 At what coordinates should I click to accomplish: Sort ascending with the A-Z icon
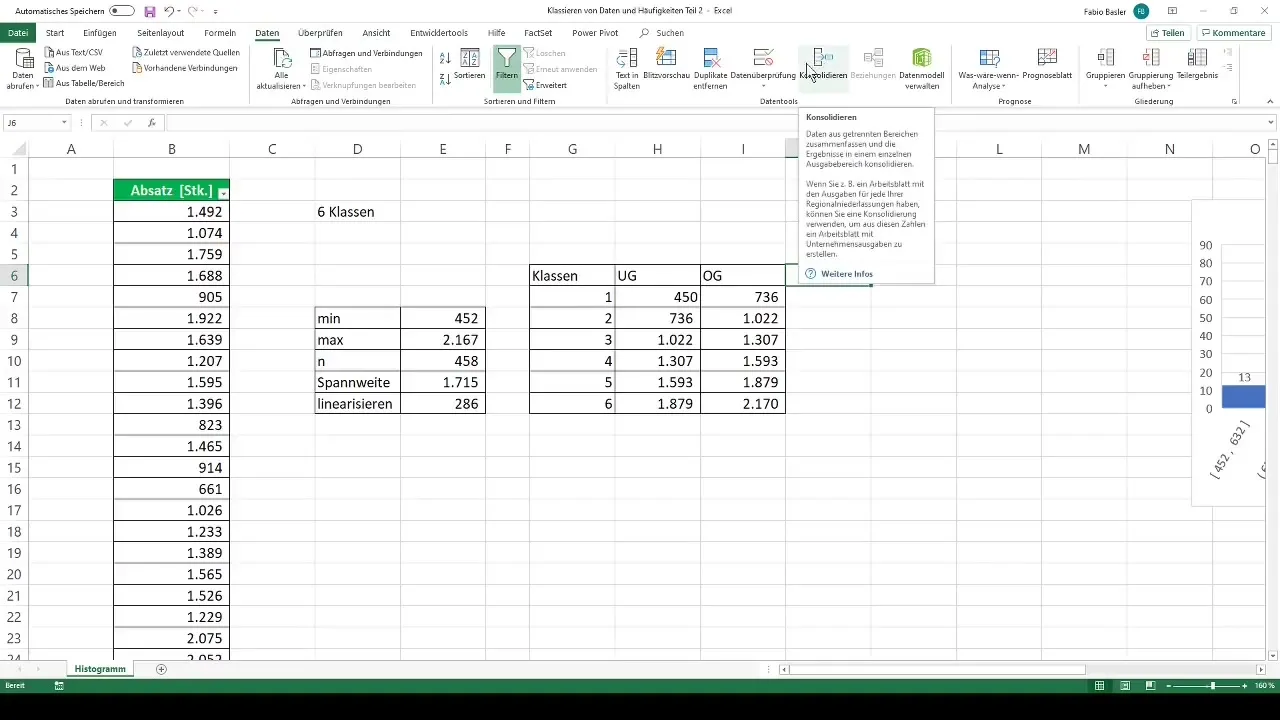(445, 59)
